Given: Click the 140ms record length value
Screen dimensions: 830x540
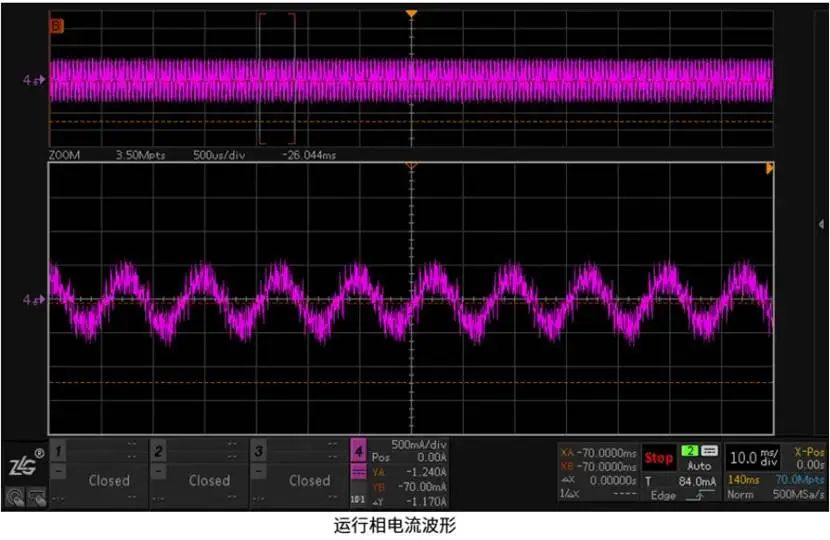Looking at the screenshot, I should click(743, 480).
